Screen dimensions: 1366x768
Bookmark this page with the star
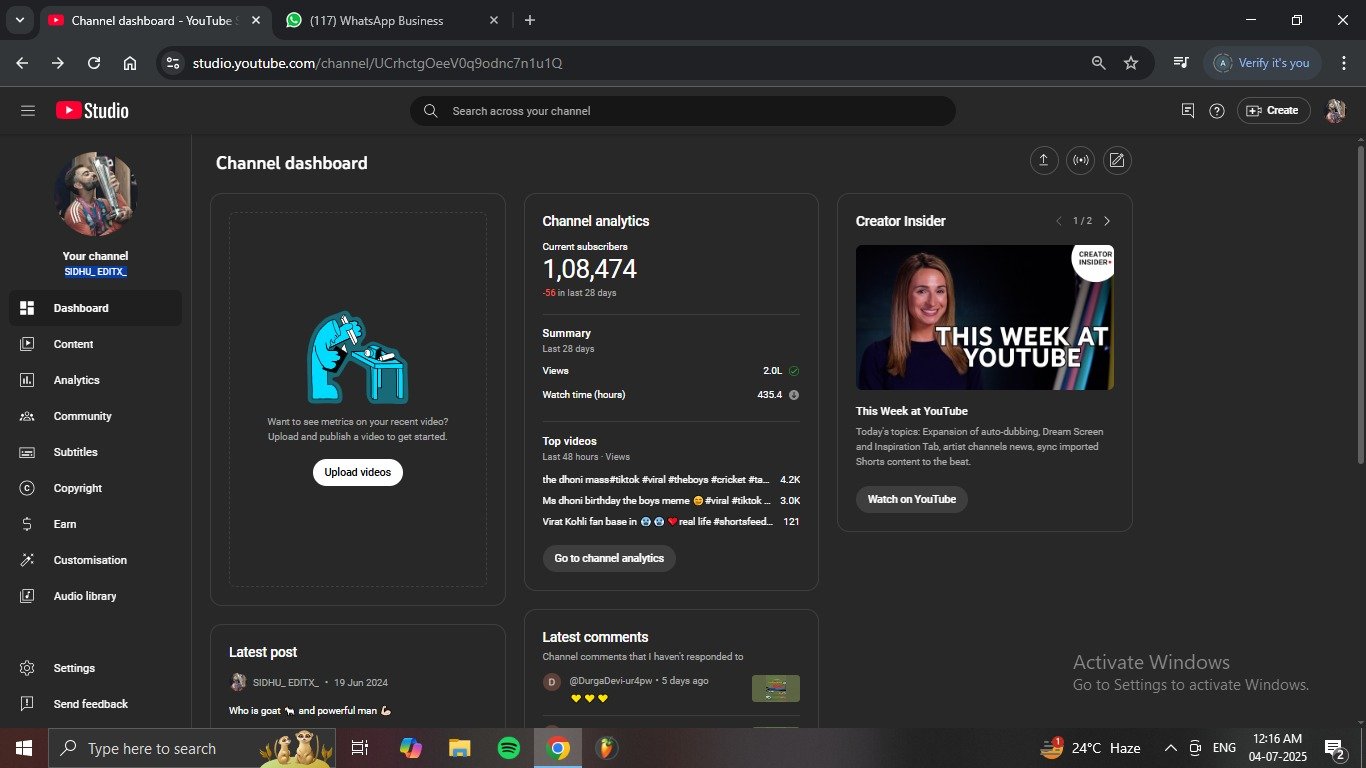pyautogui.click(x=1131, y=63)
